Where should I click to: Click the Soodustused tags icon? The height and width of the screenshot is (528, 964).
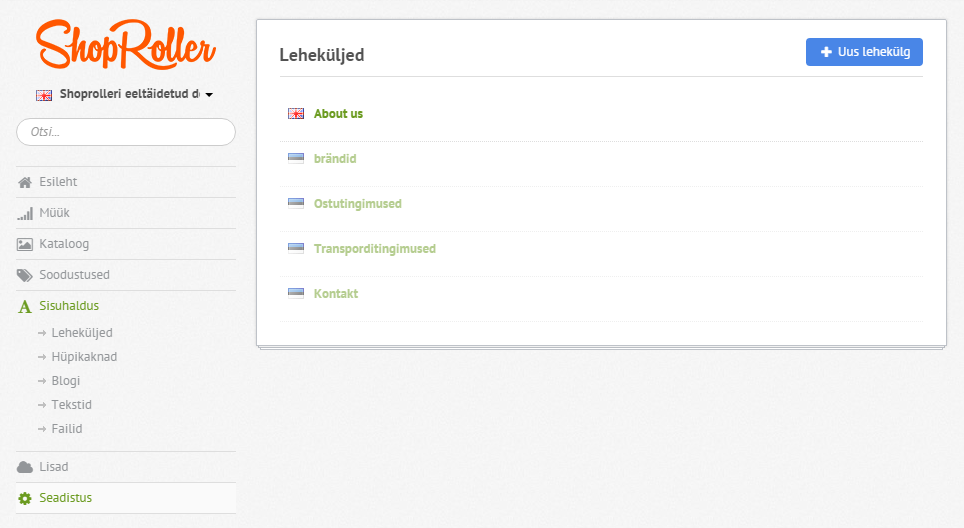[x=25, y=275]
